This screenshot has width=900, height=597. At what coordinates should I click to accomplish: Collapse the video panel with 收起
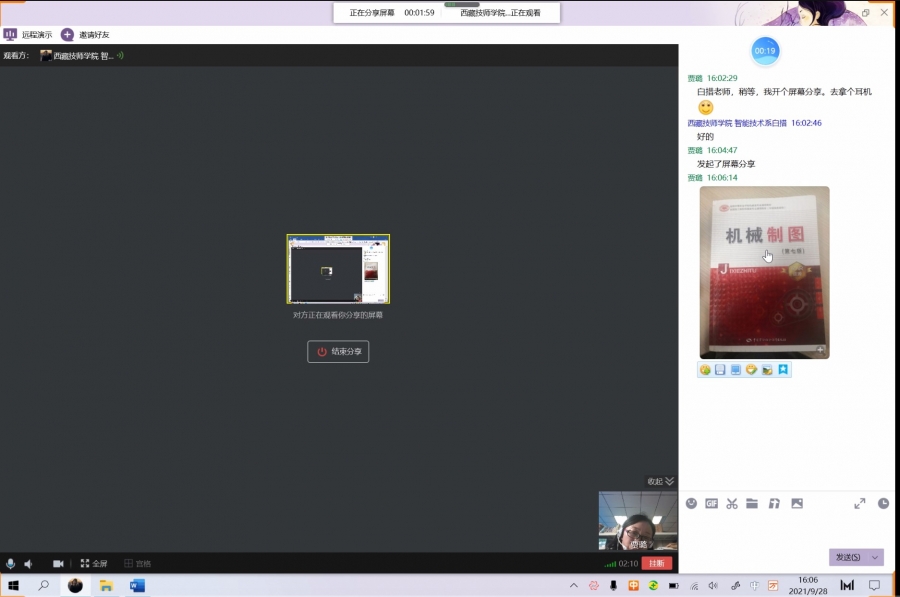click(x=661, y=481)
